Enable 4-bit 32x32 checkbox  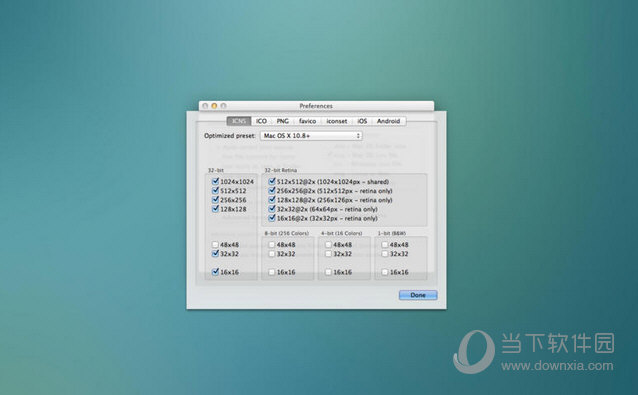(328, 253)
